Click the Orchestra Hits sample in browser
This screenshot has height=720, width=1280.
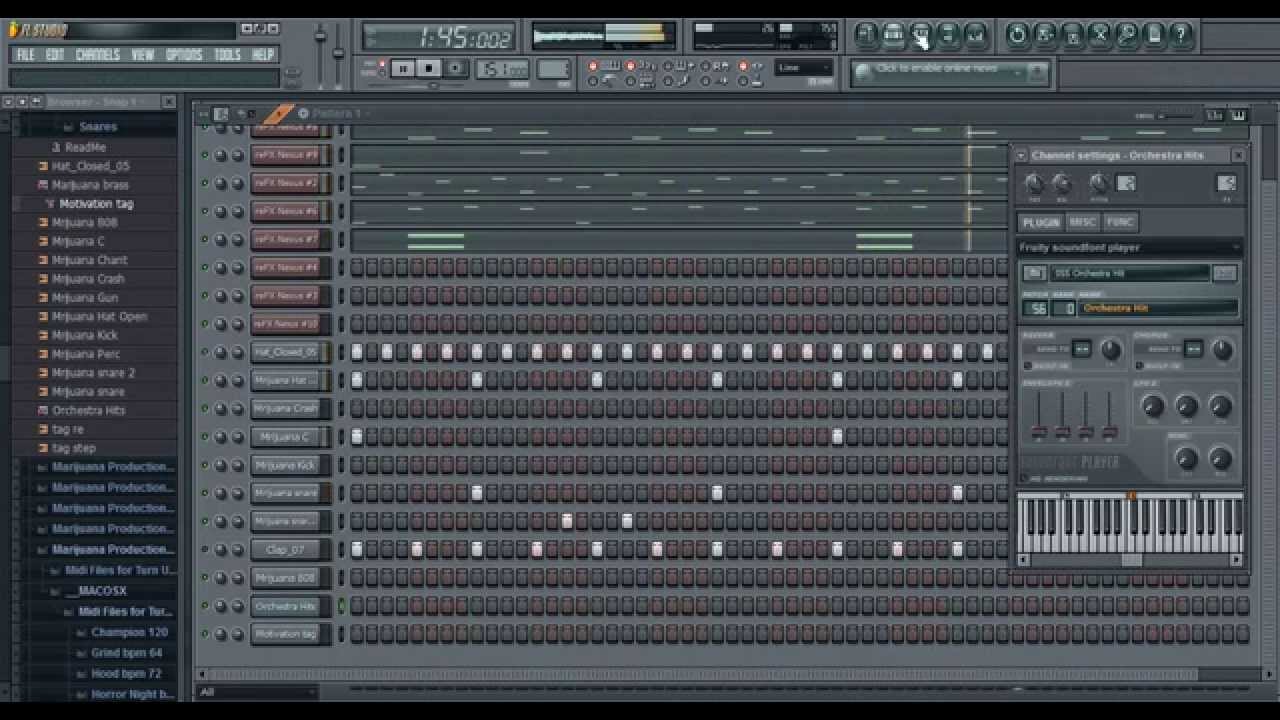[x=88, y=410]
